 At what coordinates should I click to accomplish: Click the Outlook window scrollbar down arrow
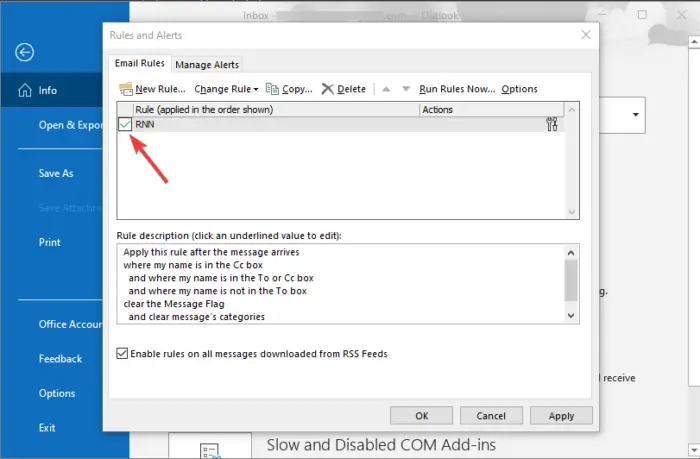coord(694,450)
